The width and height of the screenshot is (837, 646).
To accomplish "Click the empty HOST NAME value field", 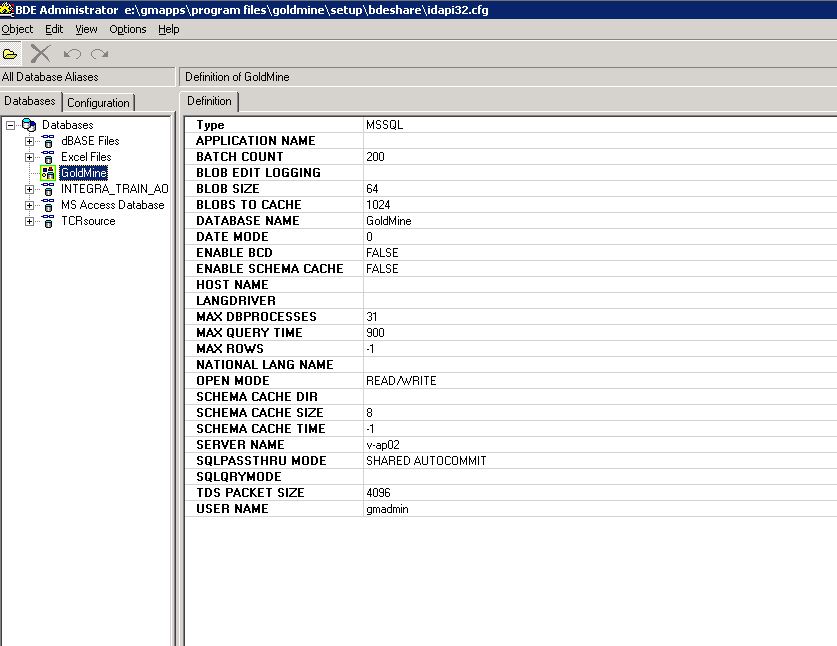I will [600, 285].
